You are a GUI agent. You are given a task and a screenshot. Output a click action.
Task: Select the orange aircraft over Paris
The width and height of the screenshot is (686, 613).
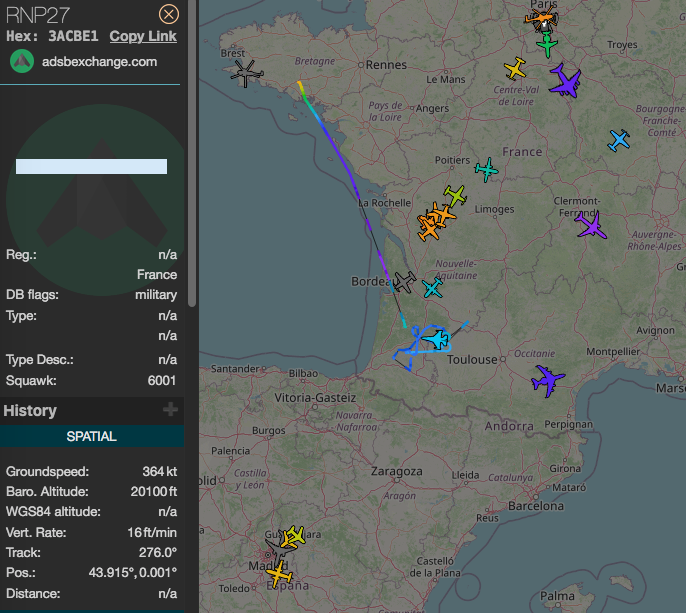pyautogui.click(x=539, y=18)
